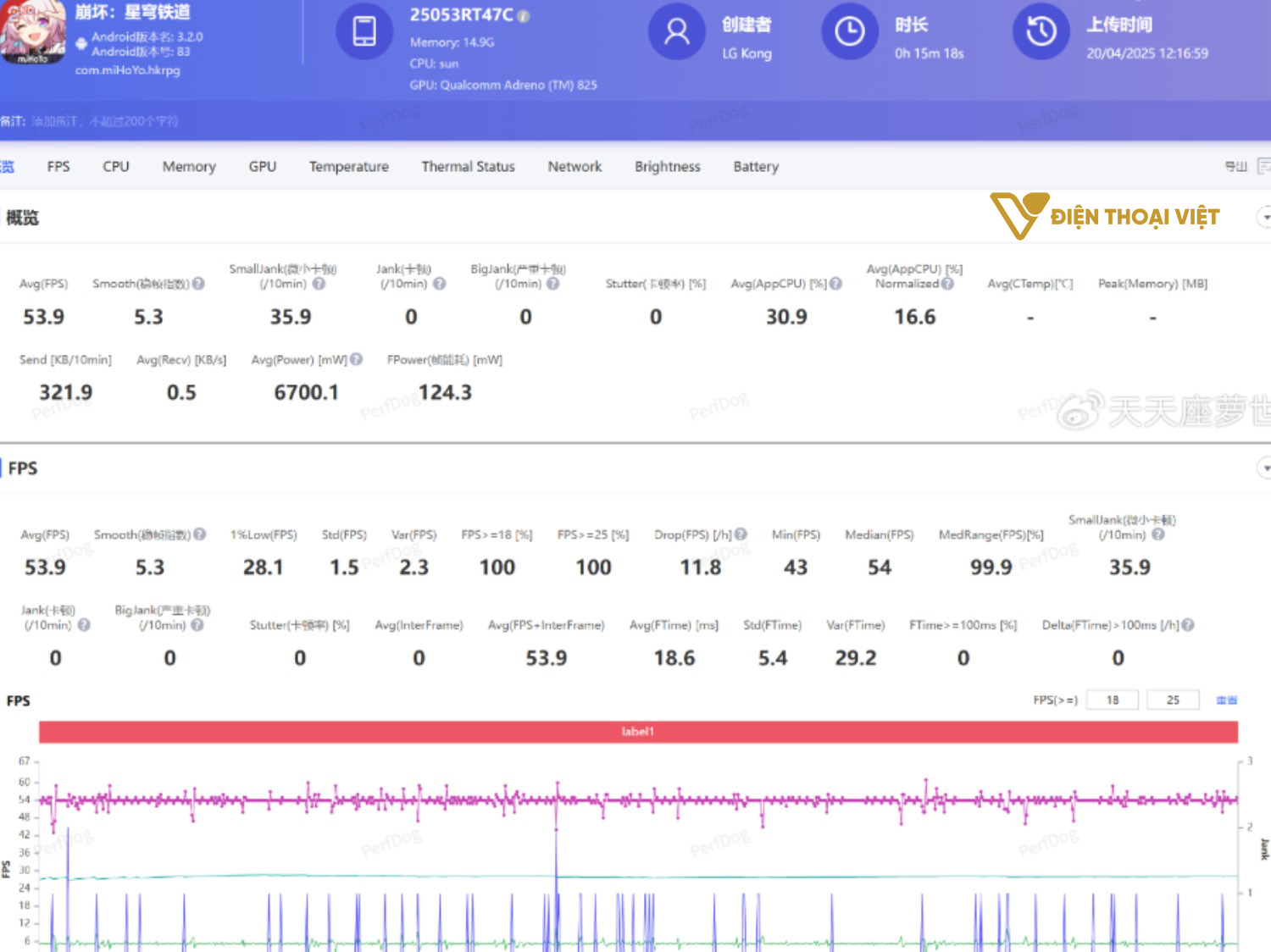1271x952 pixels.
Task: Click the creator user profile icon
Action: tap(676, 32)
